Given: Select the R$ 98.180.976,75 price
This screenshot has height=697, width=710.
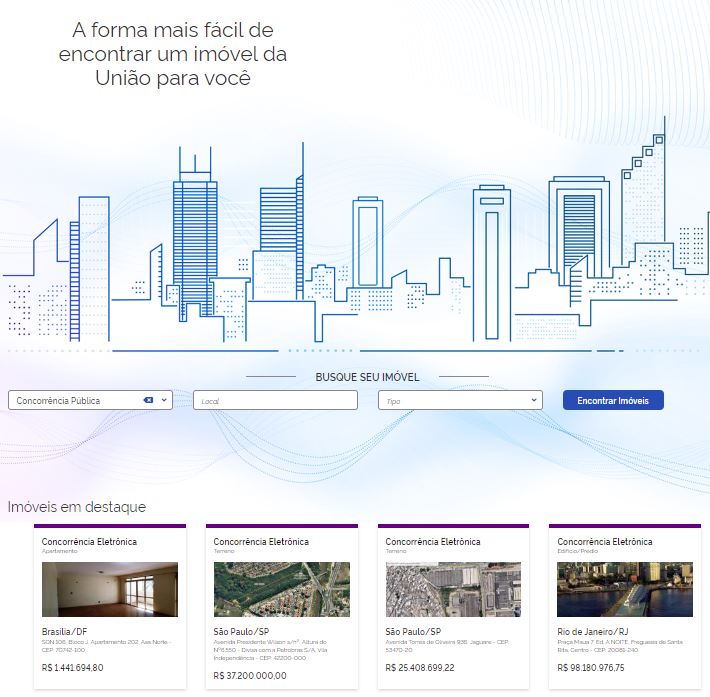Looking at the screenshot, I should (x=593, y=667).
